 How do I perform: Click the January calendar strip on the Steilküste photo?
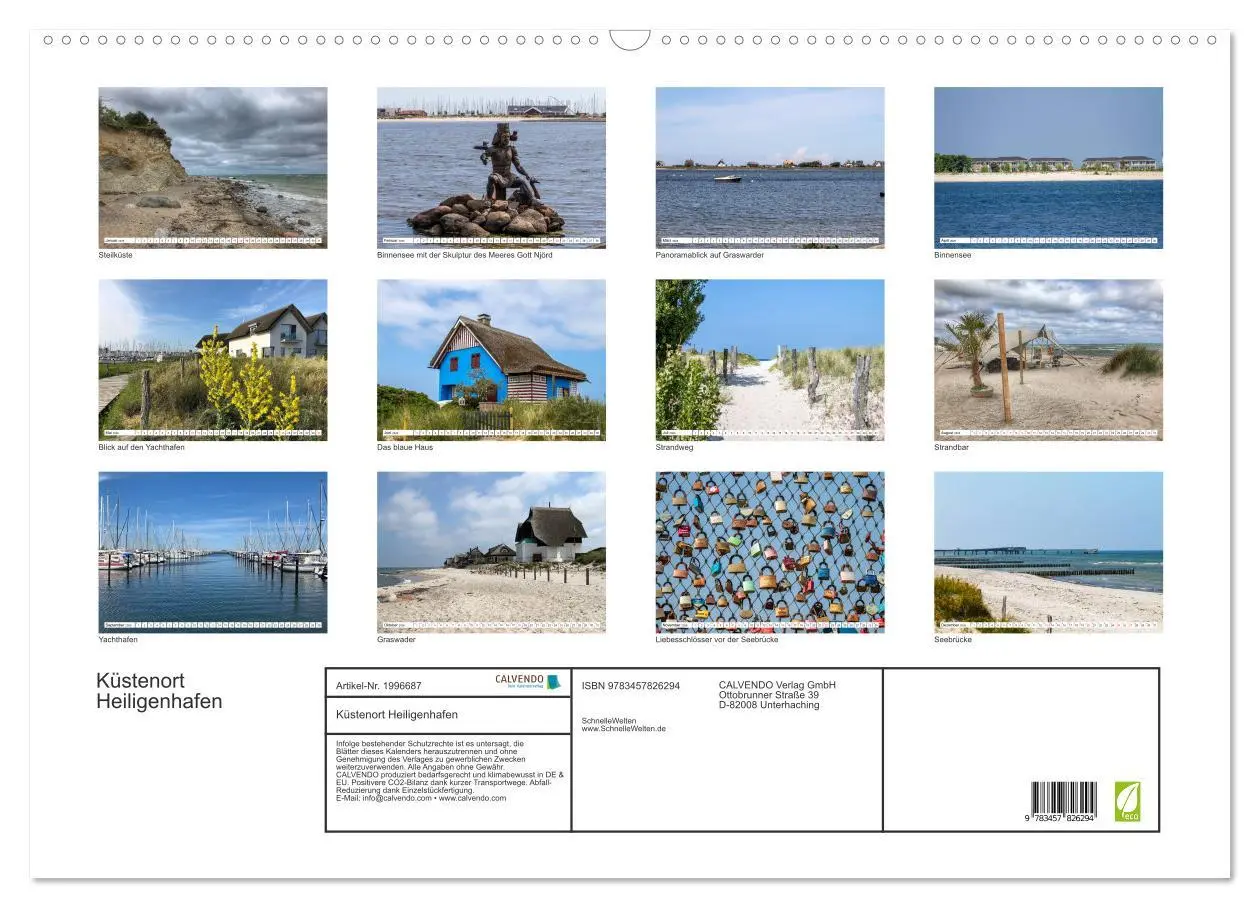tap(212, 241)
